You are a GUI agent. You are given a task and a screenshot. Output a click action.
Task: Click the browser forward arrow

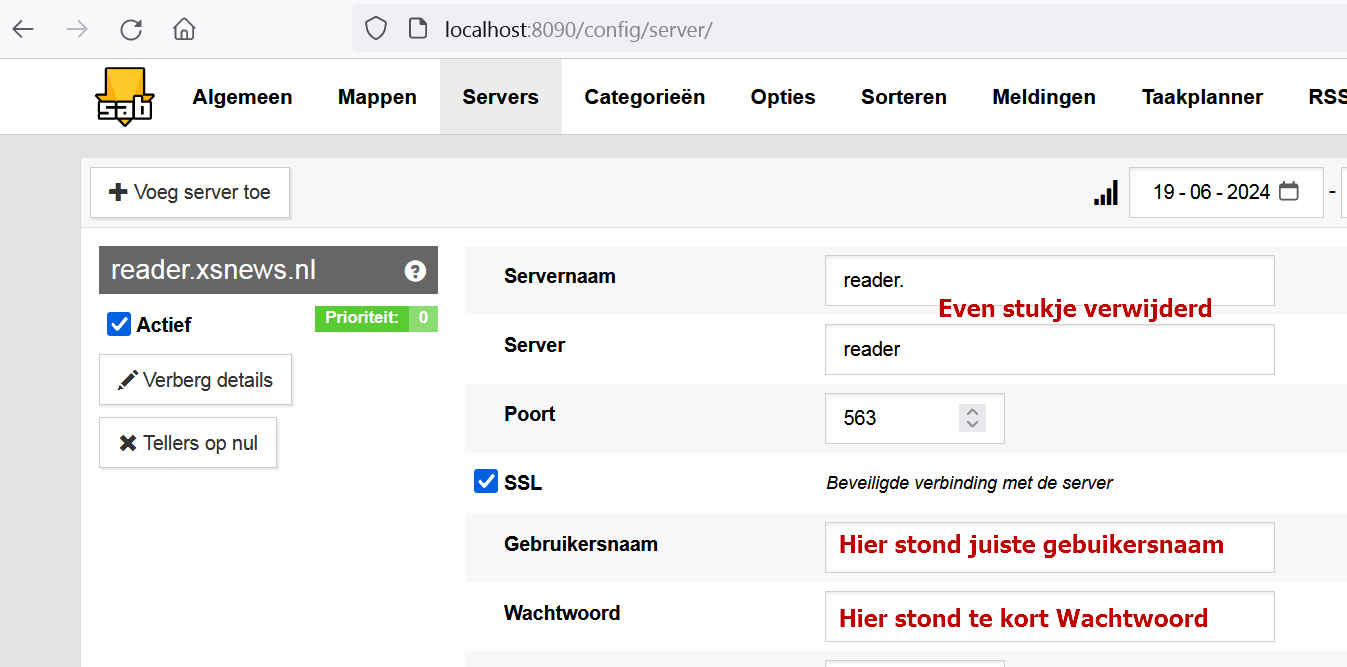point(76,29)
